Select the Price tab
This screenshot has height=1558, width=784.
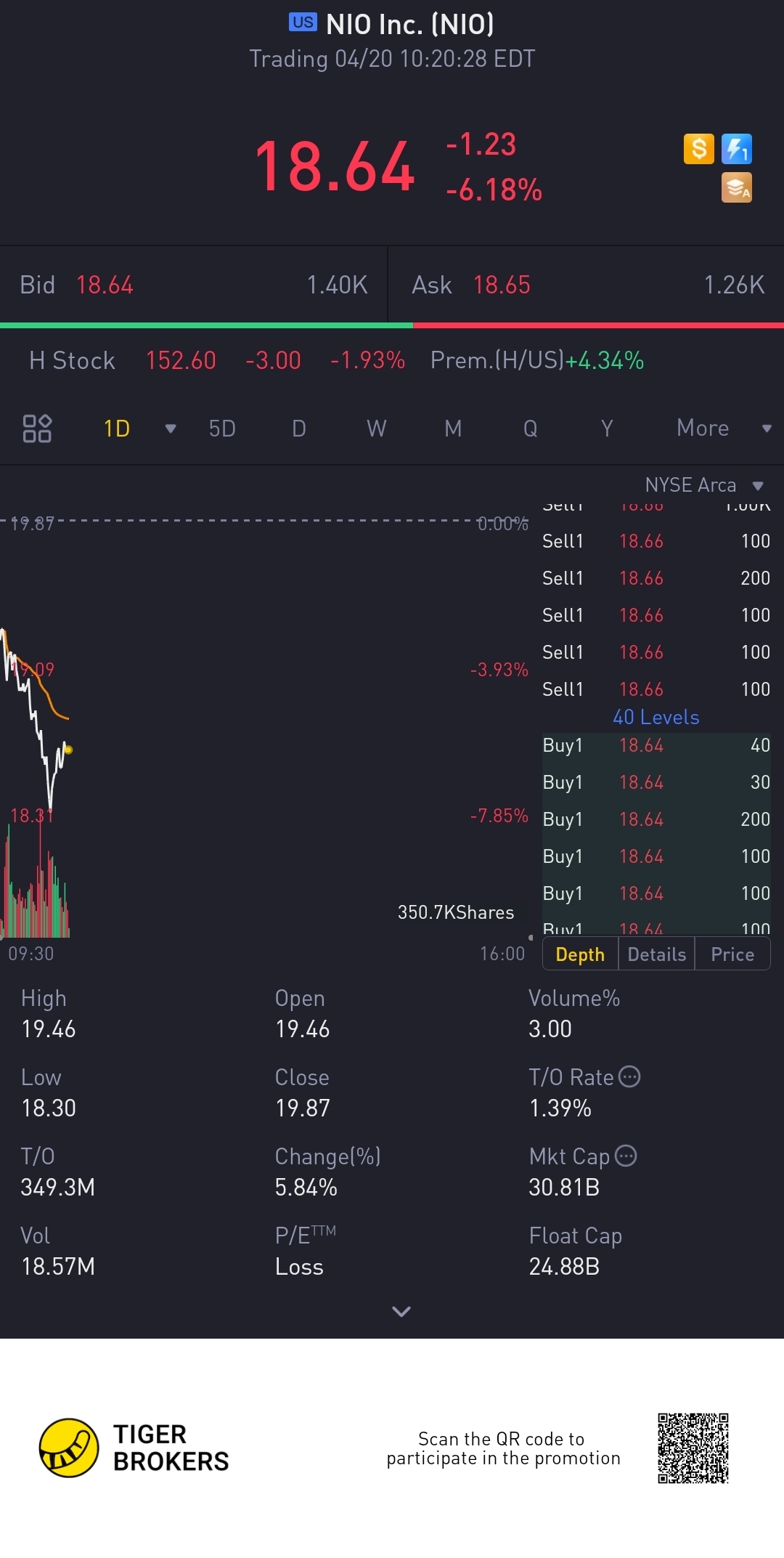pos(732,954)
